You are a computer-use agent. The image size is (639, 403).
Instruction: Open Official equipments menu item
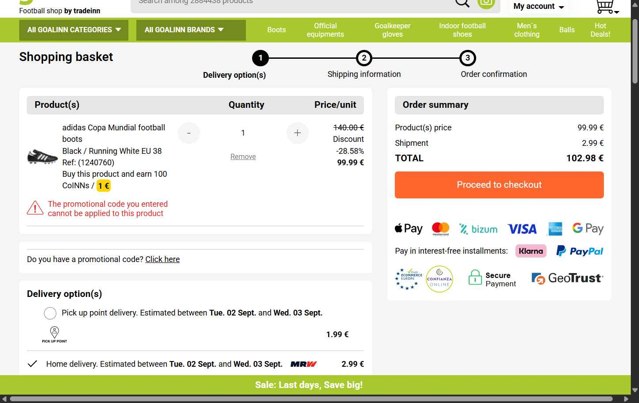pyautogui.click(x=325, y=30)
